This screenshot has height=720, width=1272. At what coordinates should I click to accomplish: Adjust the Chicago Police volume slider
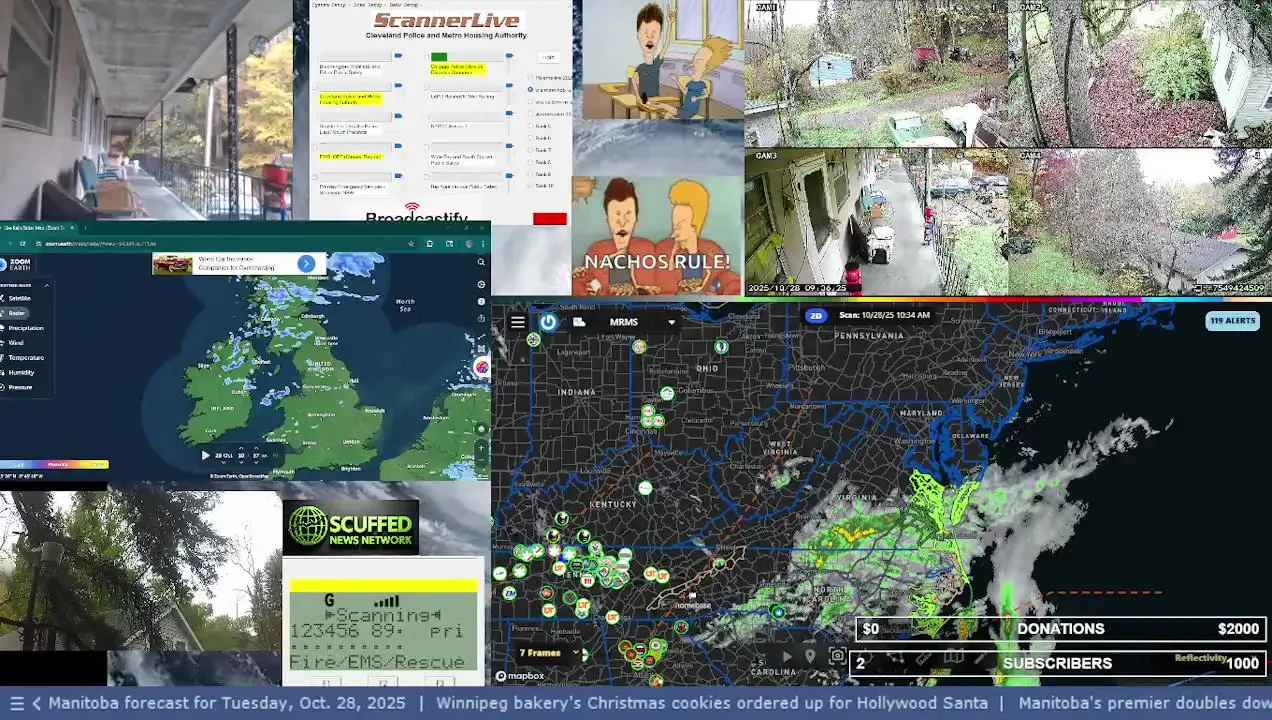(x=509, y=56)
